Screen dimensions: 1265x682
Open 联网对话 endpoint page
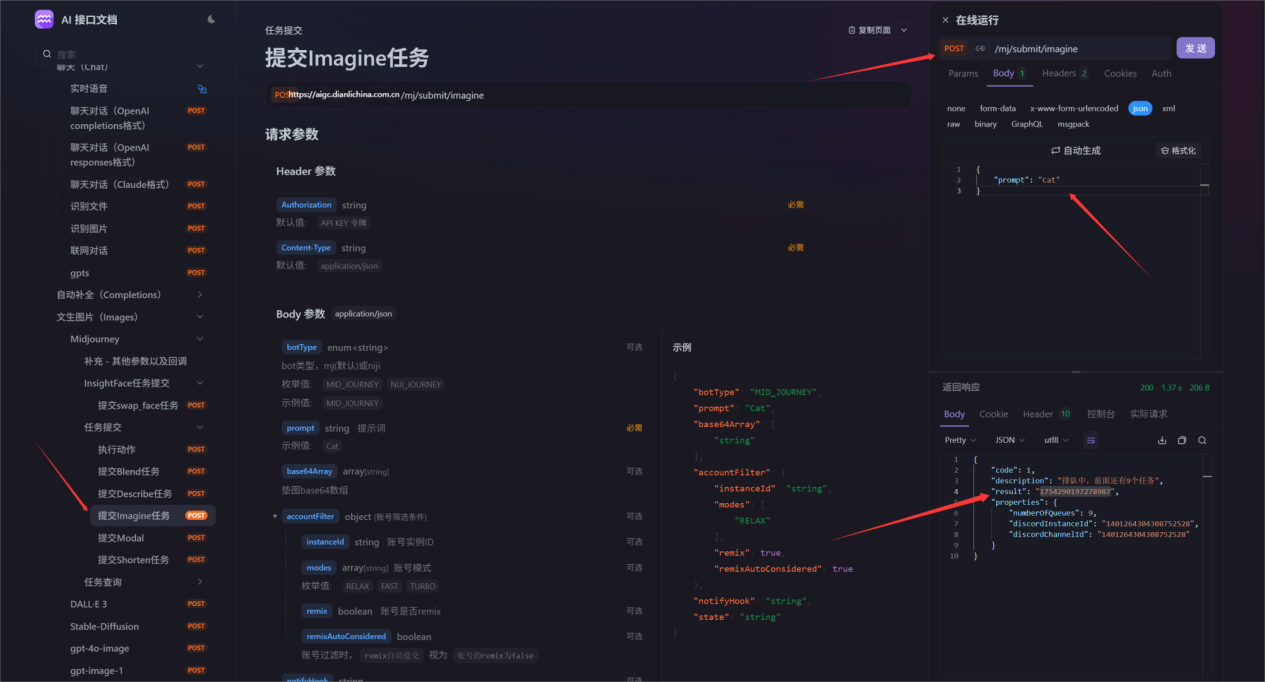tap(89, 250)
